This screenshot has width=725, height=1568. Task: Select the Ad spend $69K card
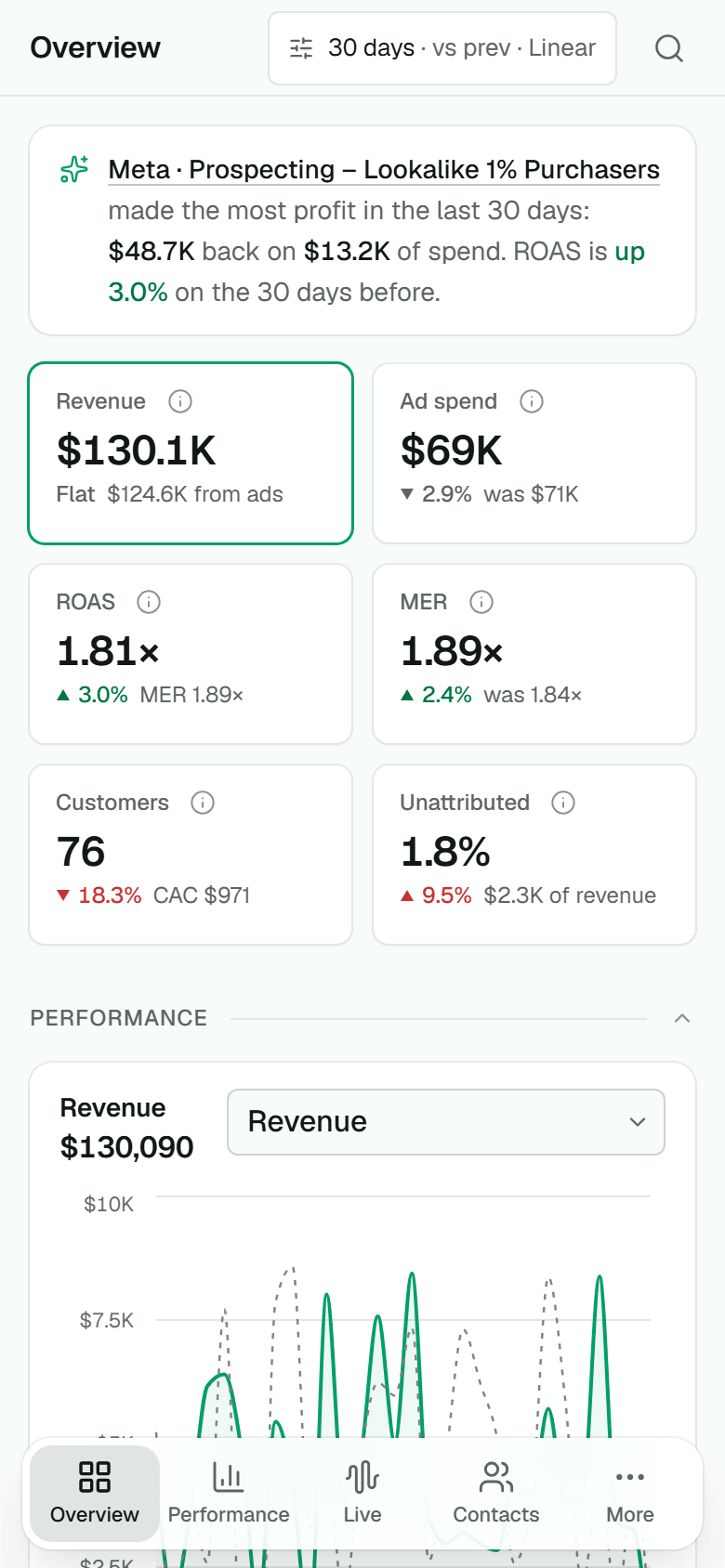tap(534, 453)
